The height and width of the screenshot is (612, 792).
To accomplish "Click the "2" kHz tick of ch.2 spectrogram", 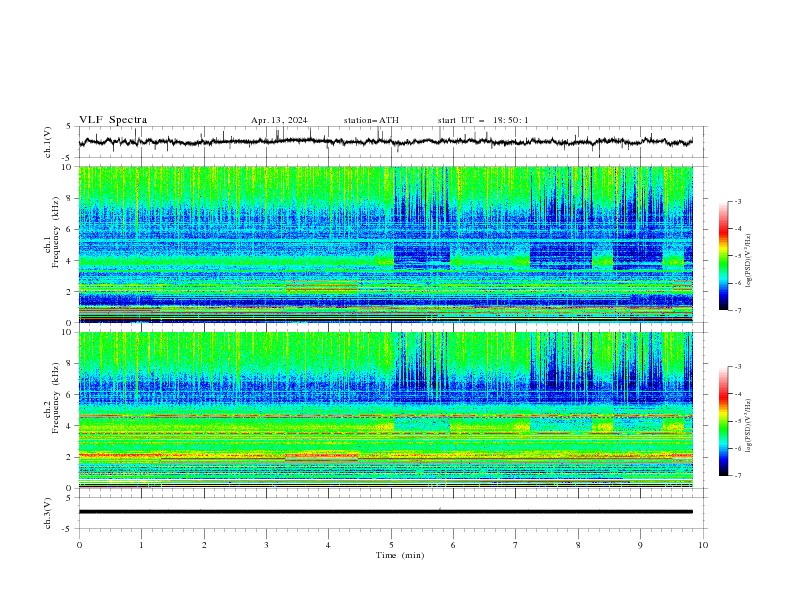I will [x=70, y=457].
